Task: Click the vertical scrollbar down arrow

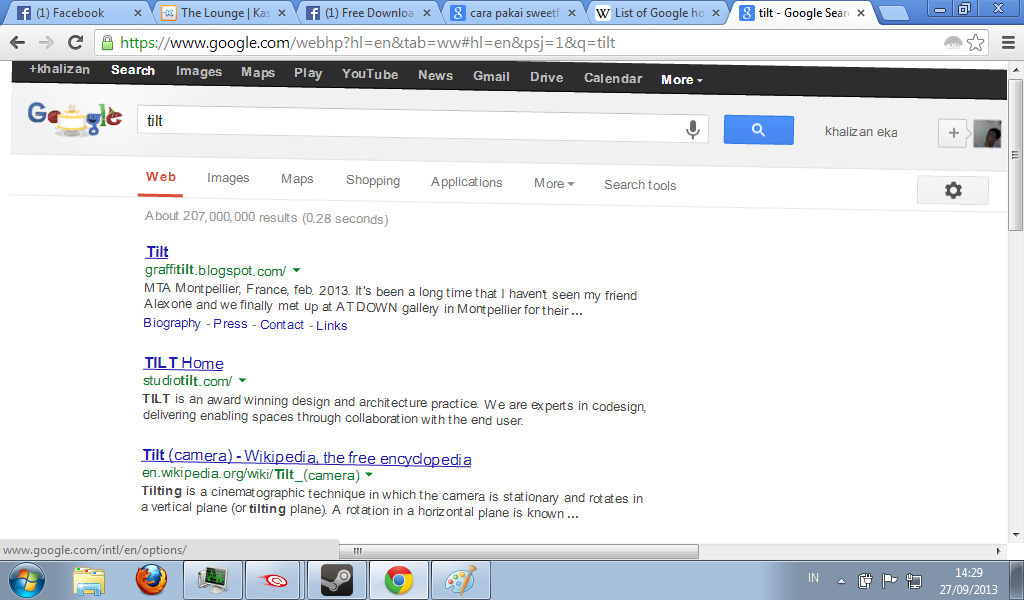Action: tap(1016, 535)
